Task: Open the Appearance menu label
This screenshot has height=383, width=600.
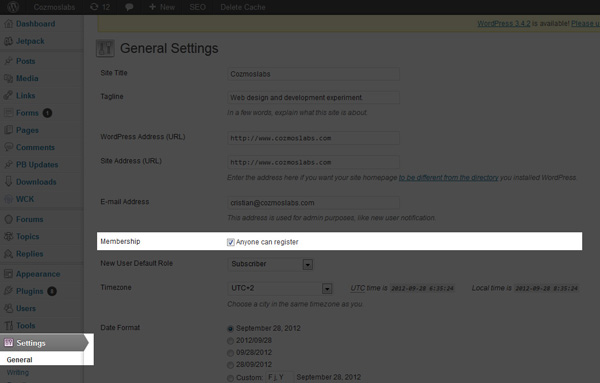Action: [38, 274]
